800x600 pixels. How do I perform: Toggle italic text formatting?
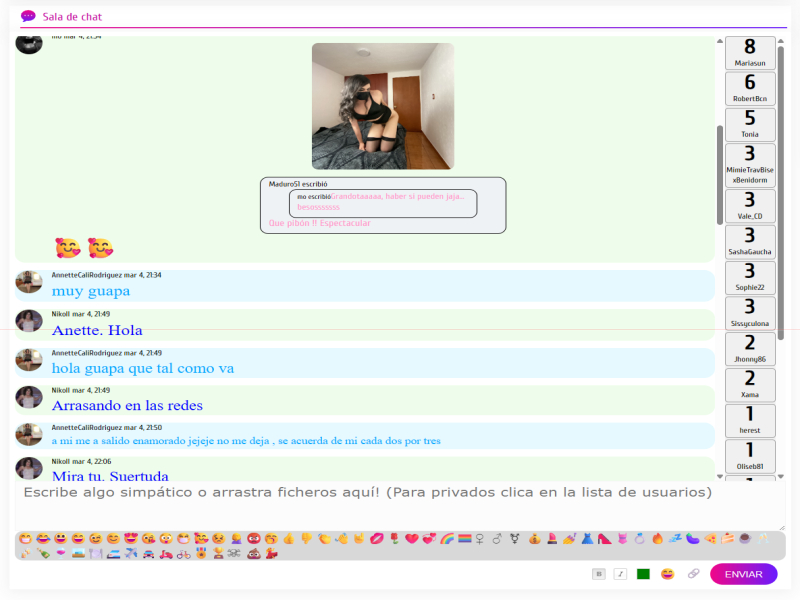coord(620,574)
